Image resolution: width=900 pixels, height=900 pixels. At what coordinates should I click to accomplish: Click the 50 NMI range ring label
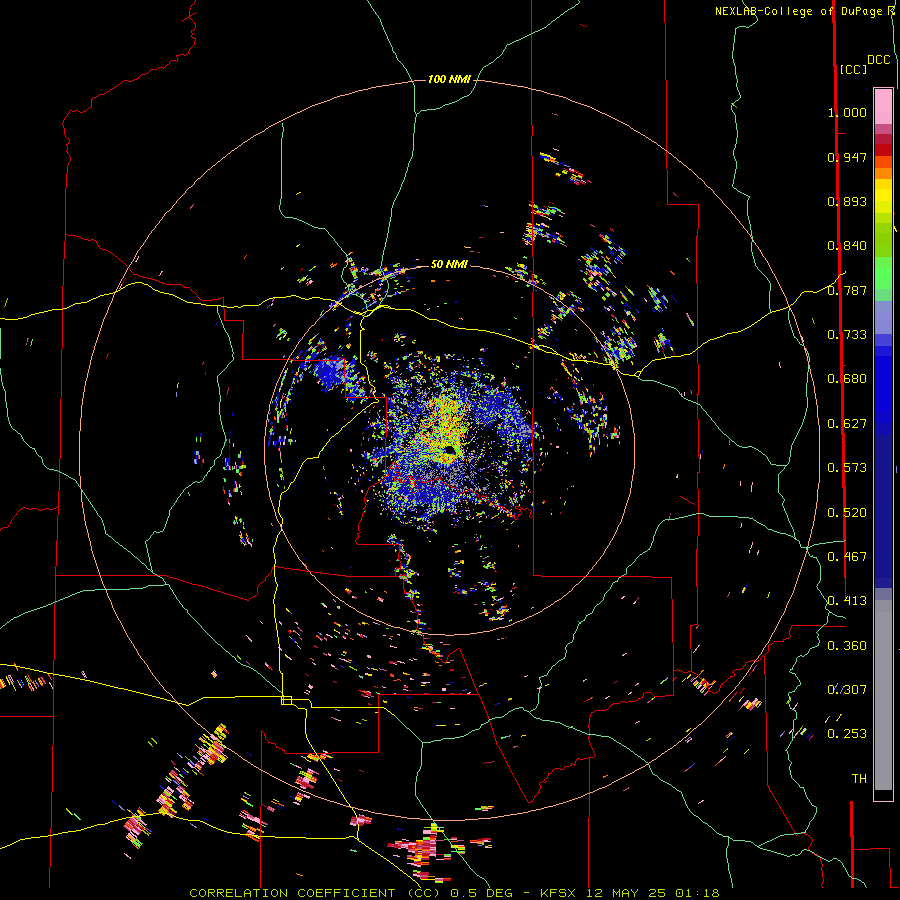(x=449, y=264)
